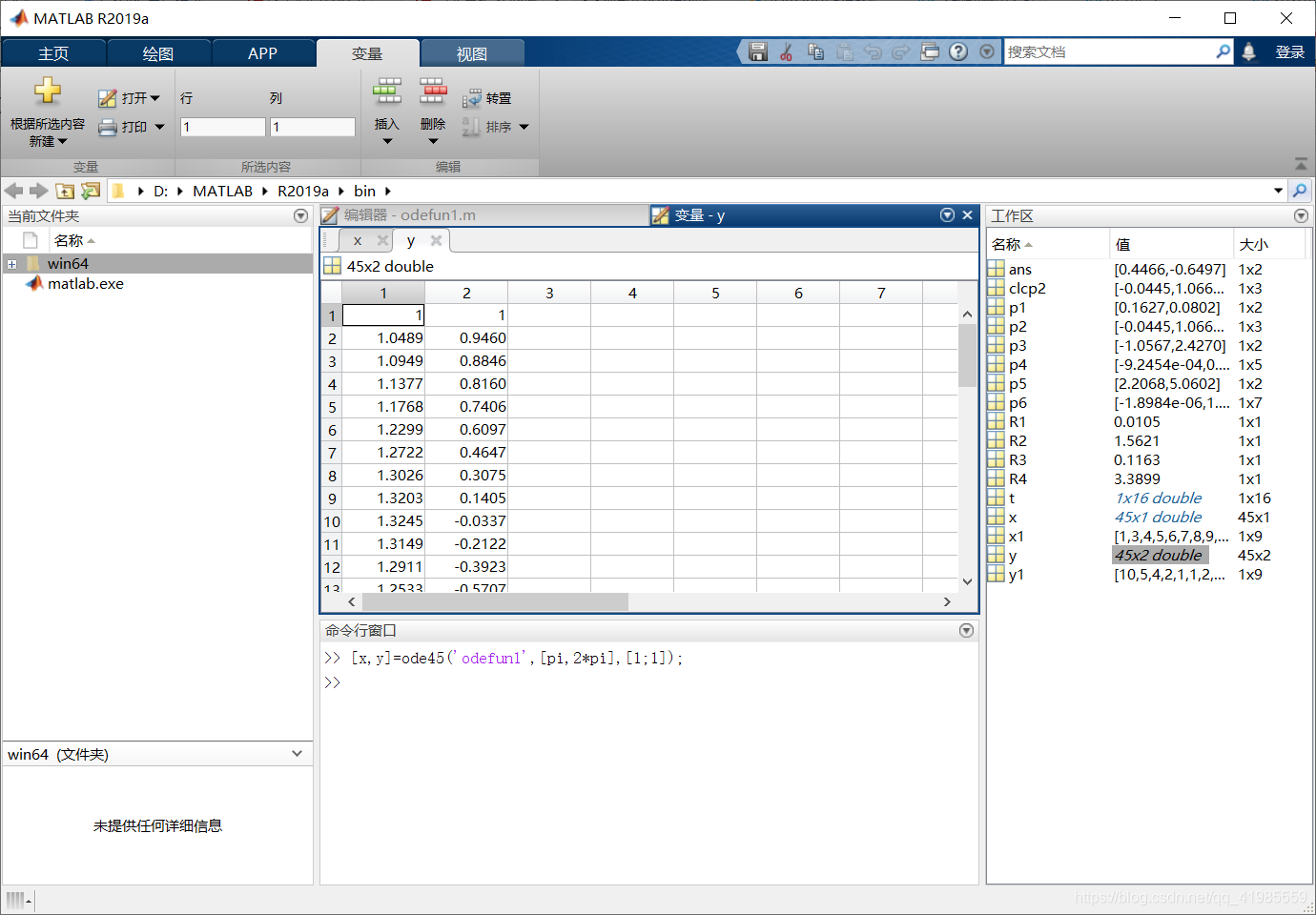Click the Switch Windows icon
This screenshot has width=1316, height=915.
coord(930,51)
